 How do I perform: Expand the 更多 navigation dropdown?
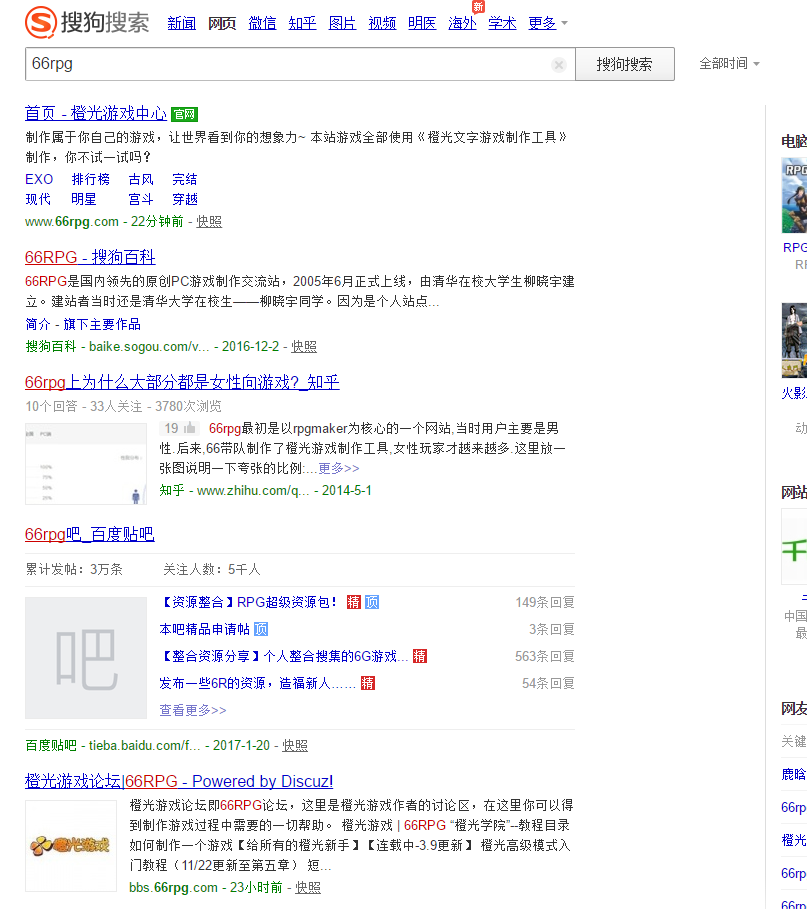[548, 23]
